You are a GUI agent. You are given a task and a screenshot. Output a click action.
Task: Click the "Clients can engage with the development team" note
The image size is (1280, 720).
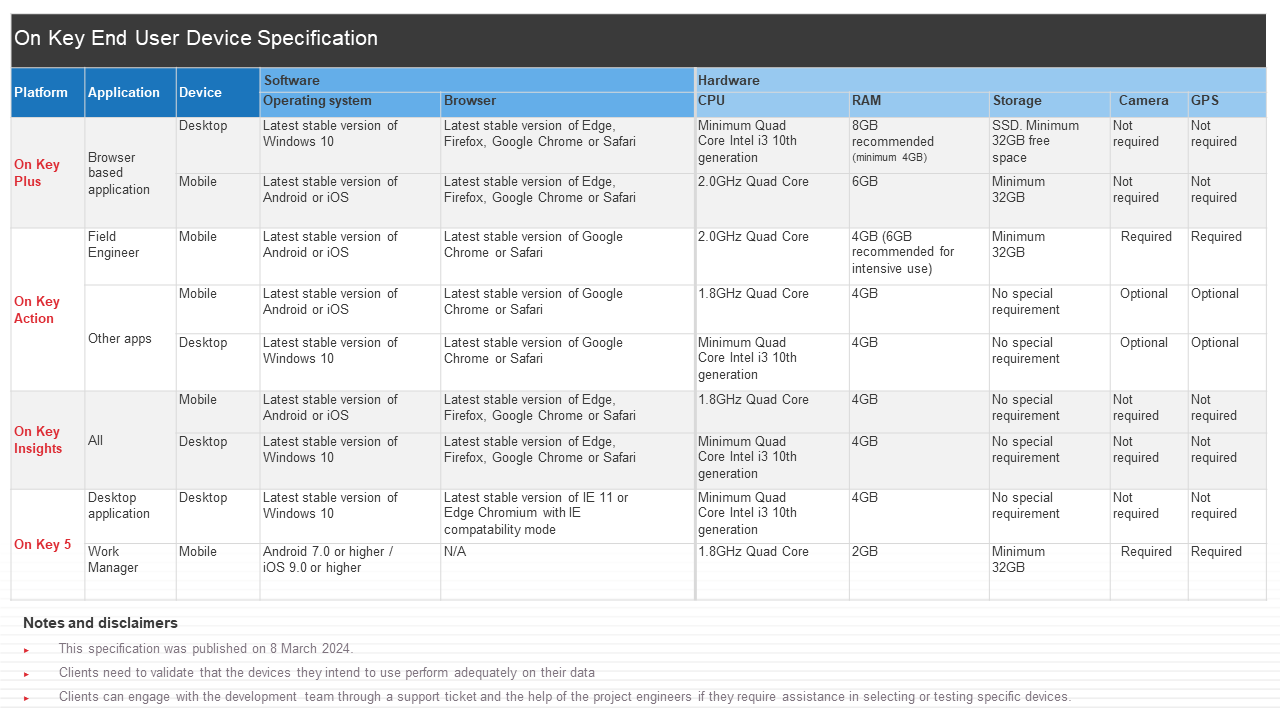[x=565, y=697]
